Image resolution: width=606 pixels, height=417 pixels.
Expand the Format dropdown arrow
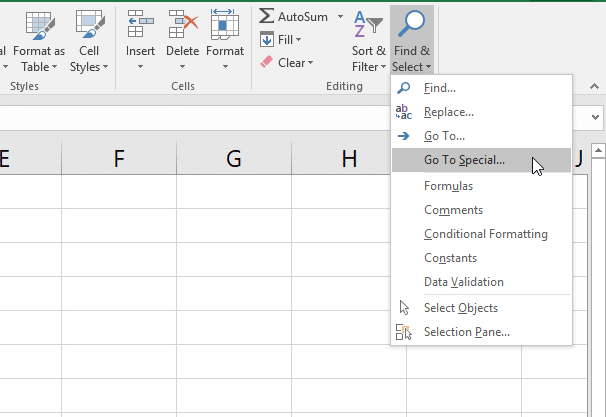pos(225,67)
